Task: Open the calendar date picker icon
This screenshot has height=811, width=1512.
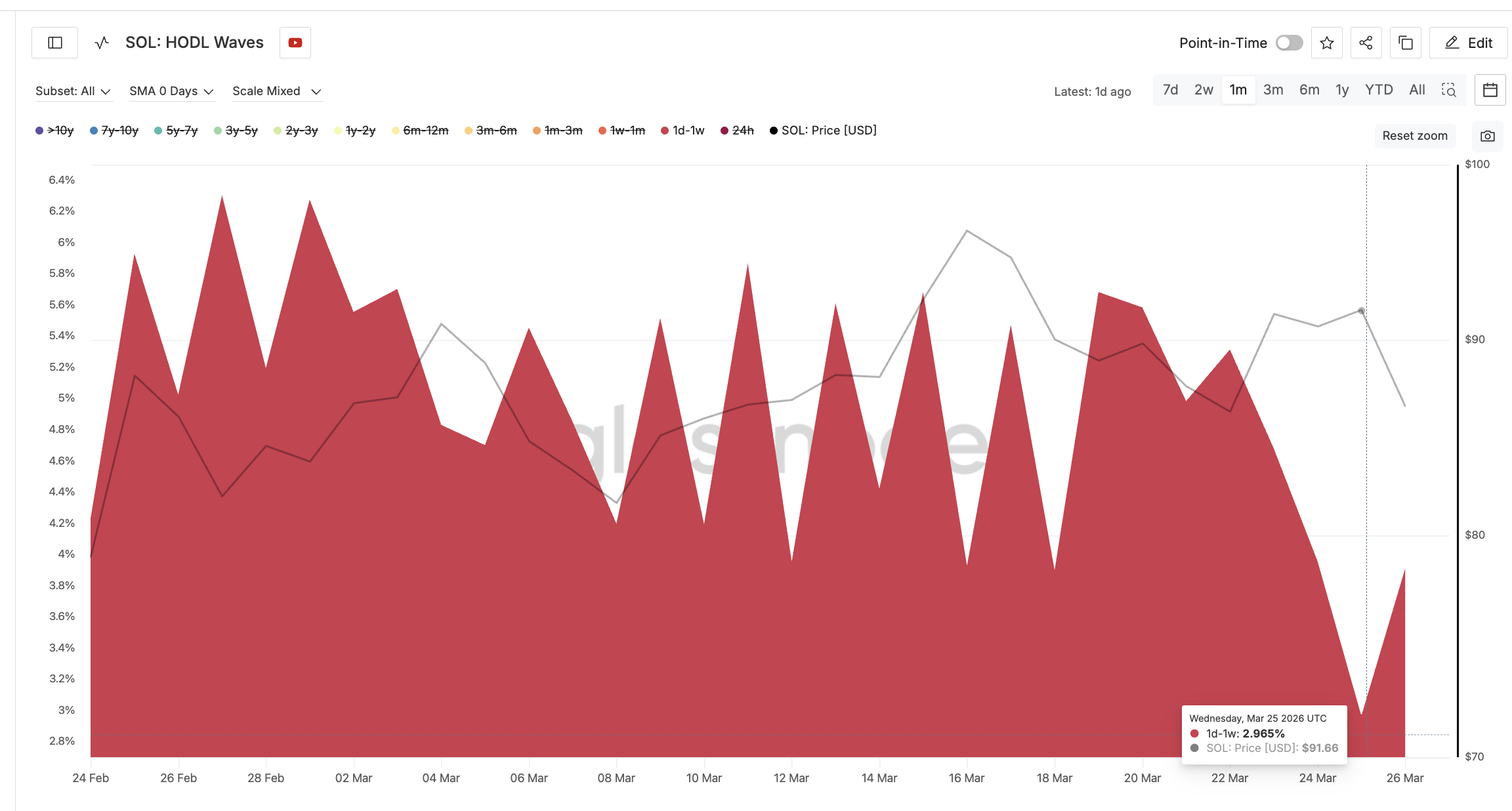Action: 1490,90
